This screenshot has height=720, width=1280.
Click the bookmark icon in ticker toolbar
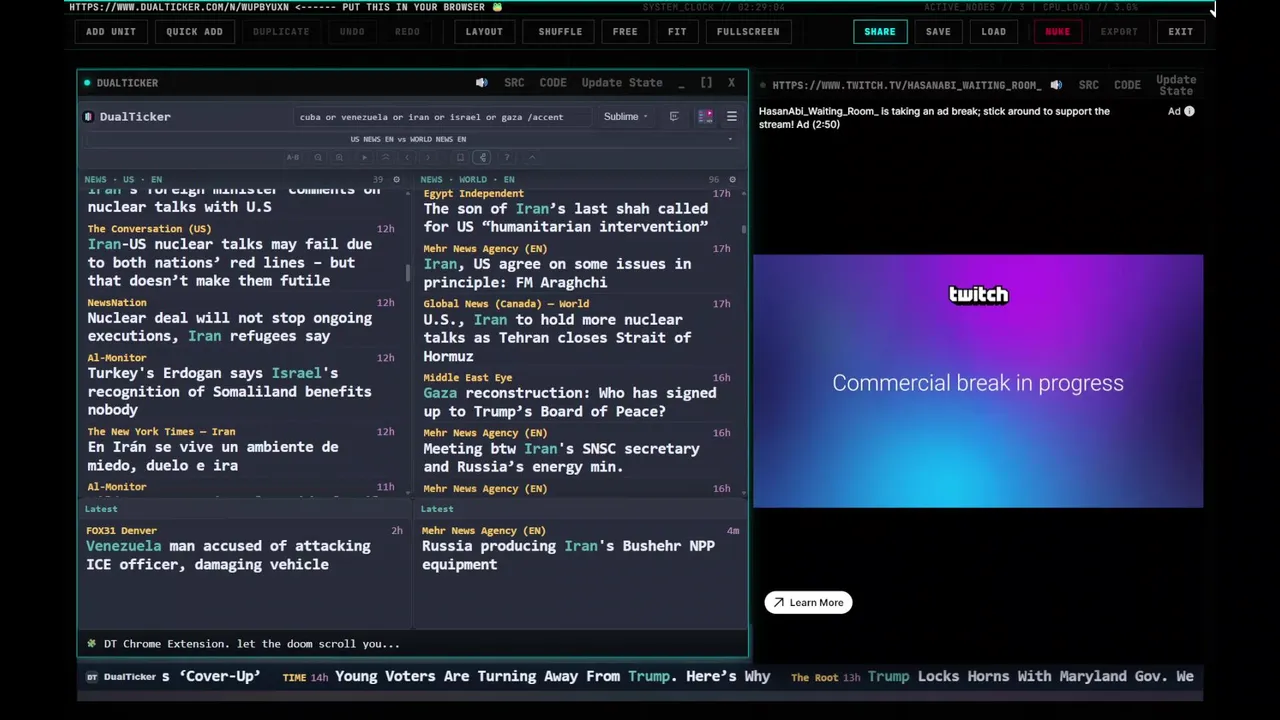coord(460,157)
